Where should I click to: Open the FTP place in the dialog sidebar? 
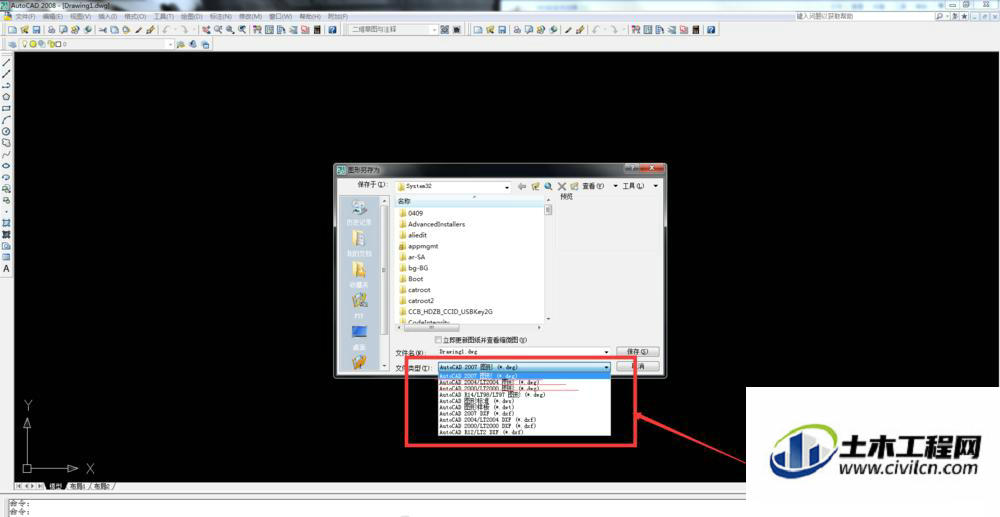359,305
